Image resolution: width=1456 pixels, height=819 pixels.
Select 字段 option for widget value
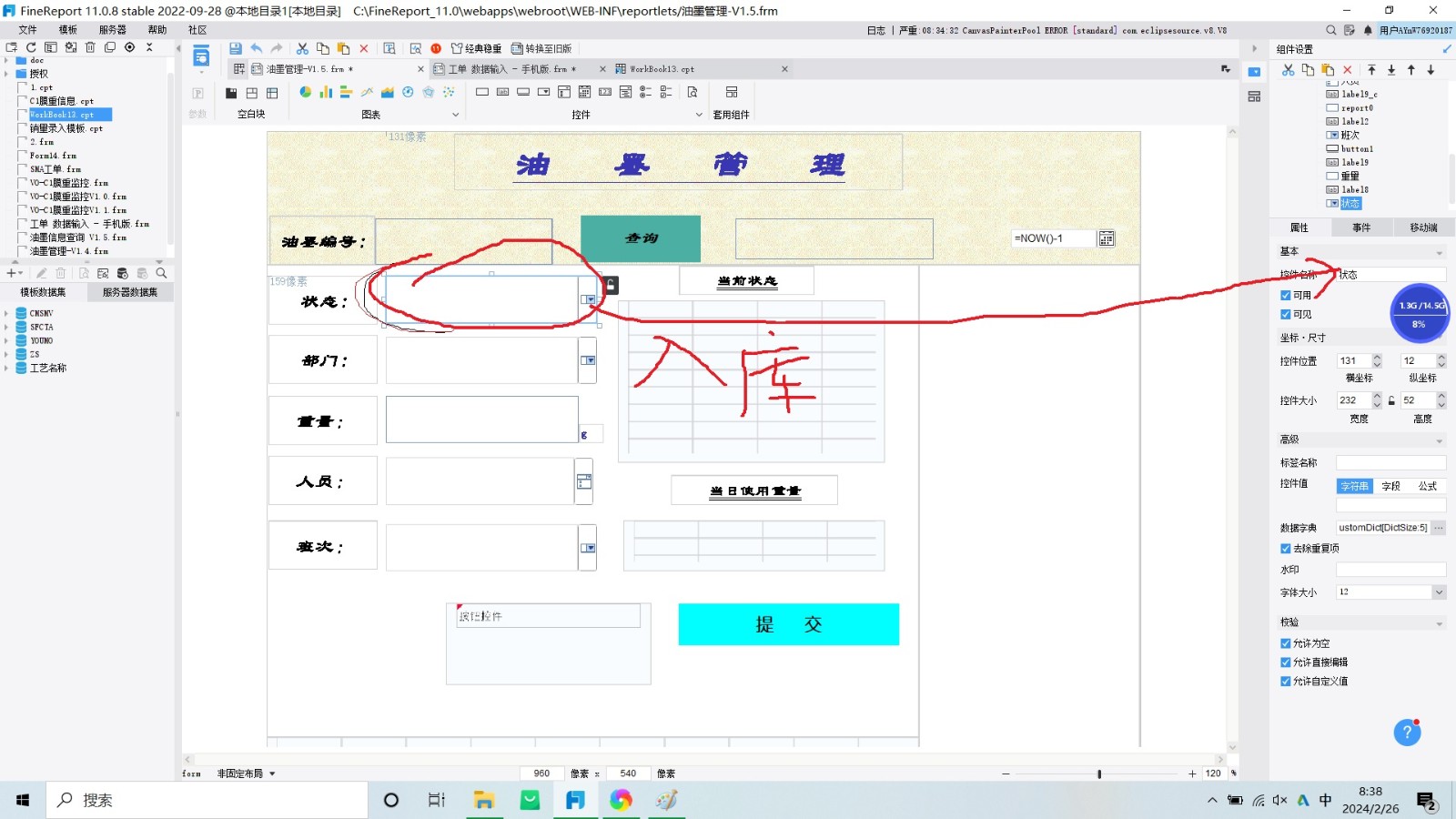pos(1390,486)
